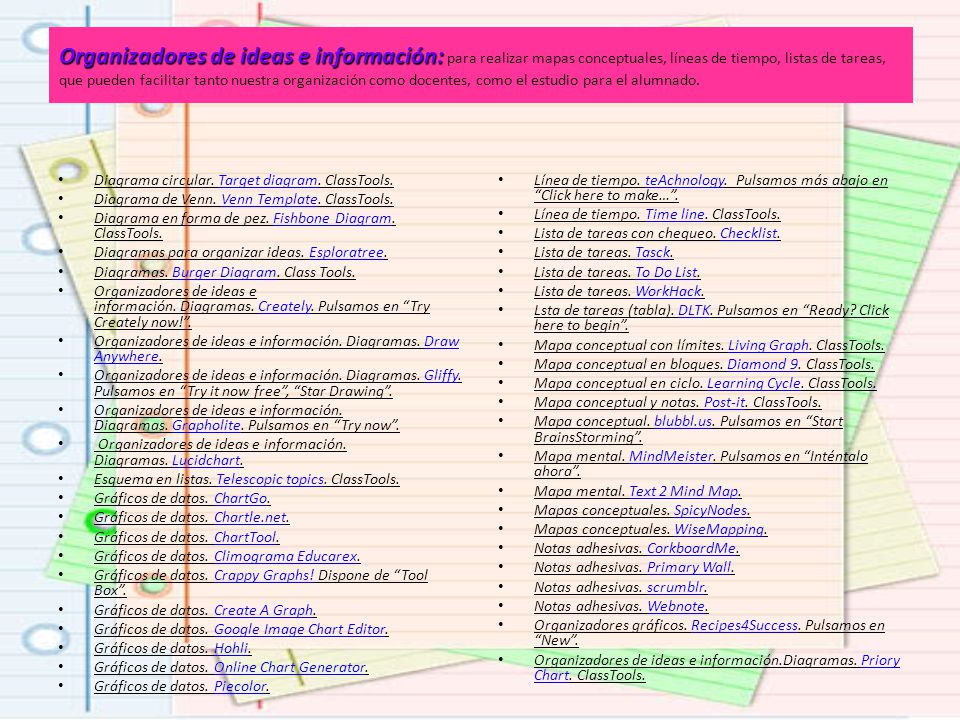Image resolution: width=960 pixels, height=720 pixels.
Task: Open the Crappy Graphs! link
Action: (x=264, y=576)
